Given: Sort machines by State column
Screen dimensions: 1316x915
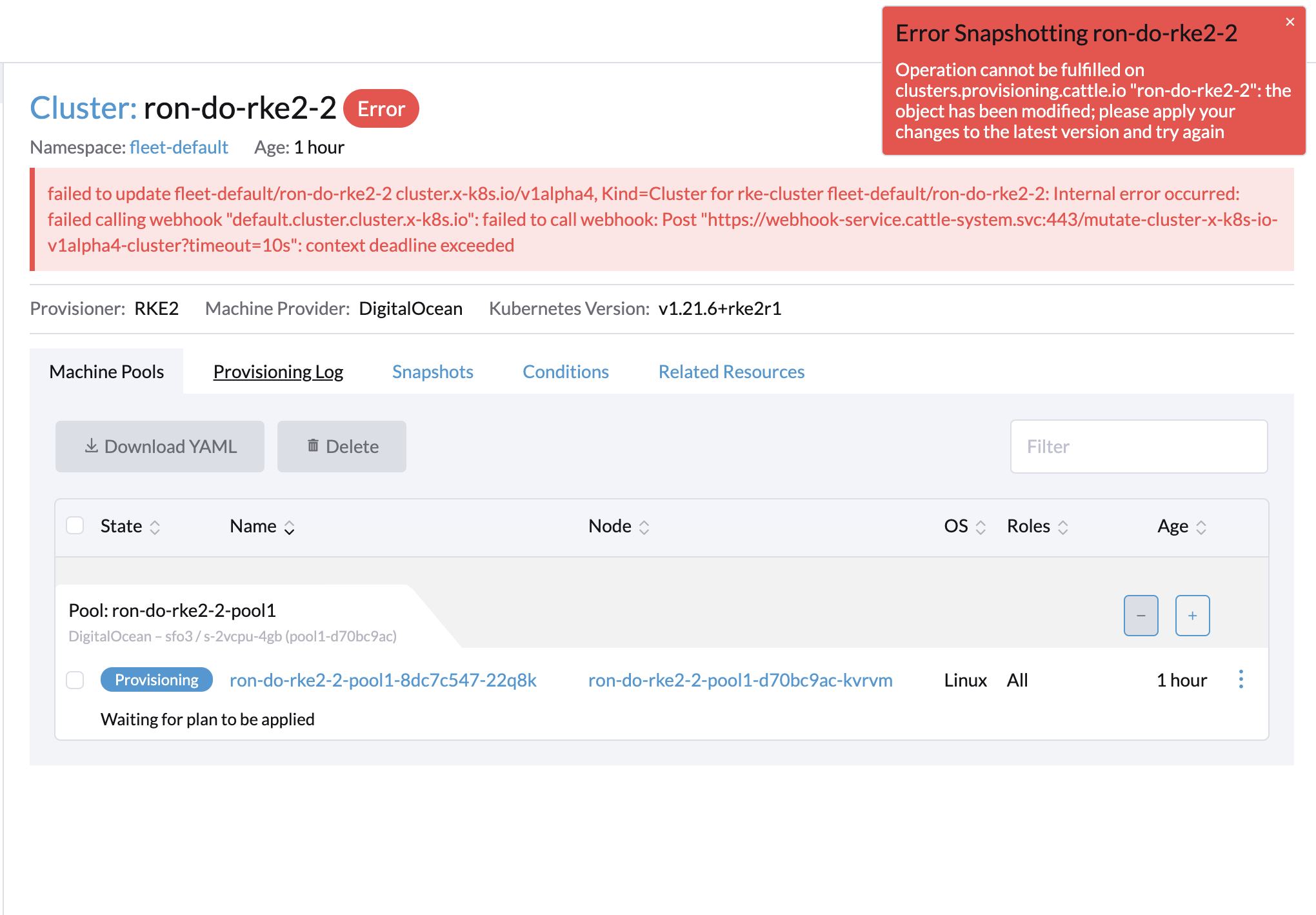Looking at the screenshot, I should pyautogui.click(x=155, y=527).
